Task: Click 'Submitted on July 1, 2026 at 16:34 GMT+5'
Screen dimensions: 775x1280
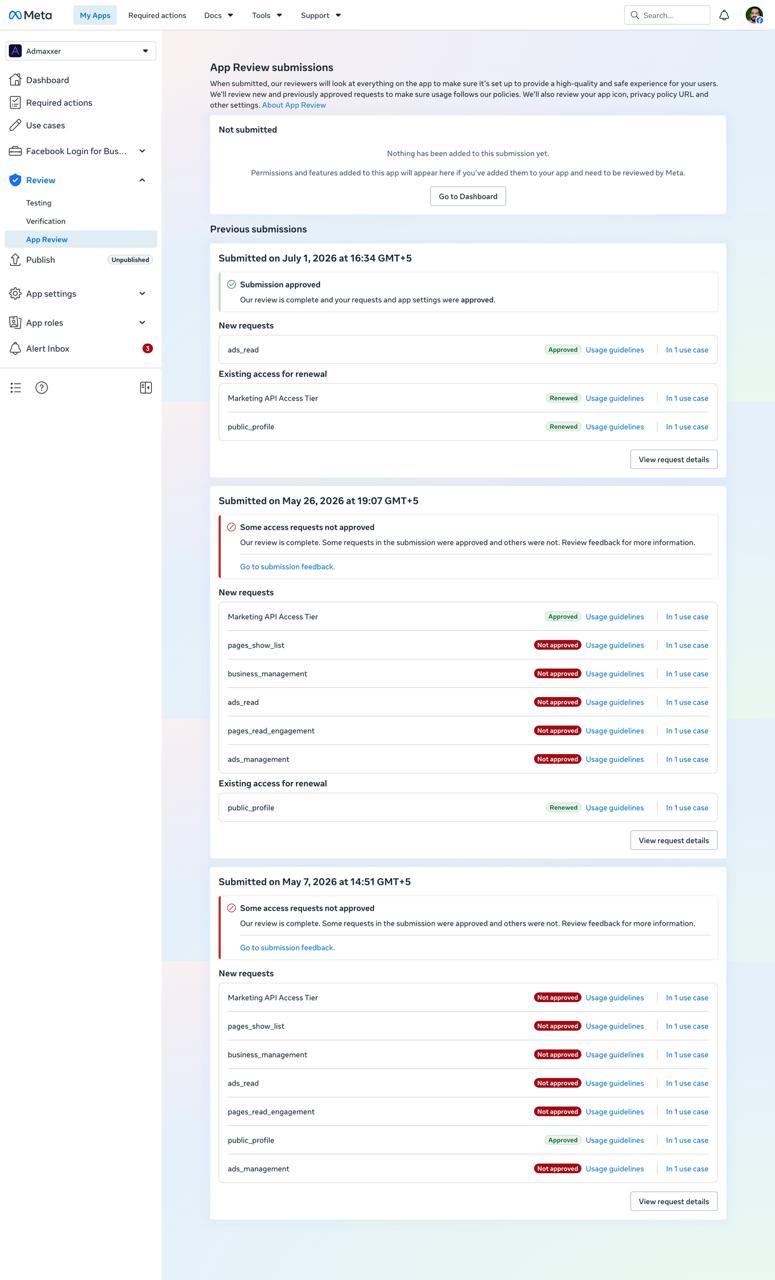Action: pos(315,258)
